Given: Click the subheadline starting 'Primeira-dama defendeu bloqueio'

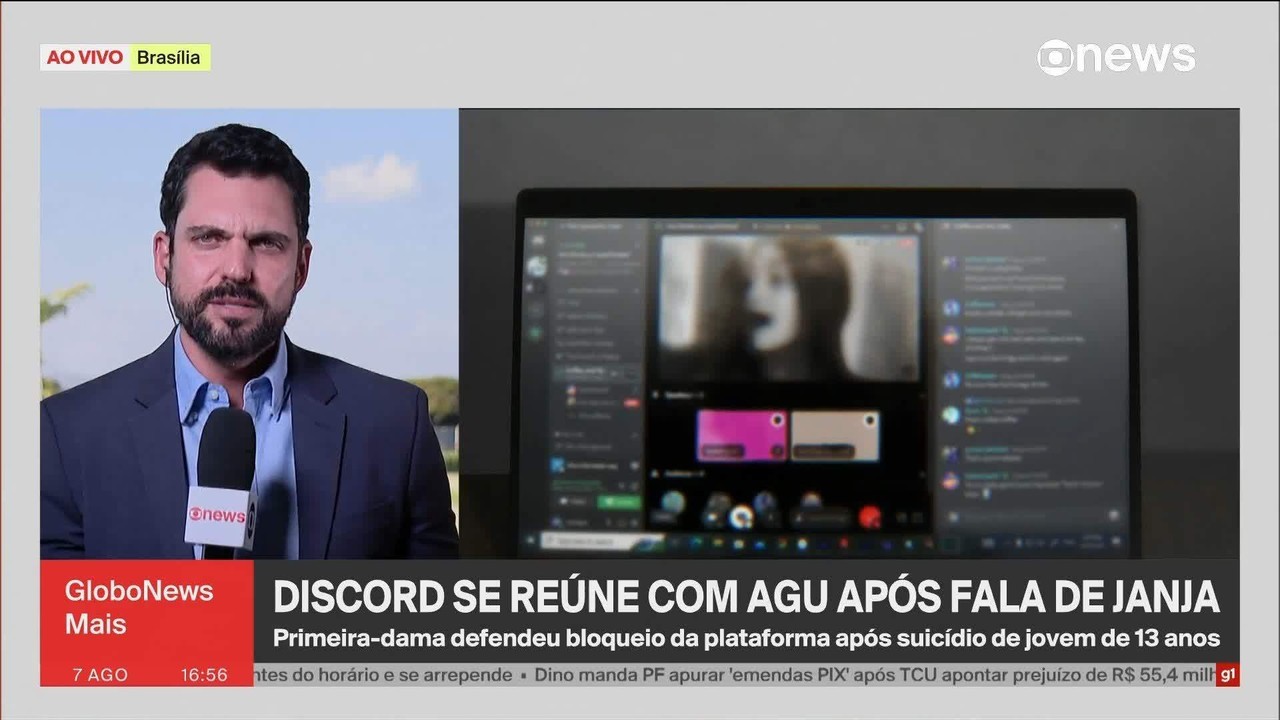Looking at the screenshot, I should pos(746,638).
